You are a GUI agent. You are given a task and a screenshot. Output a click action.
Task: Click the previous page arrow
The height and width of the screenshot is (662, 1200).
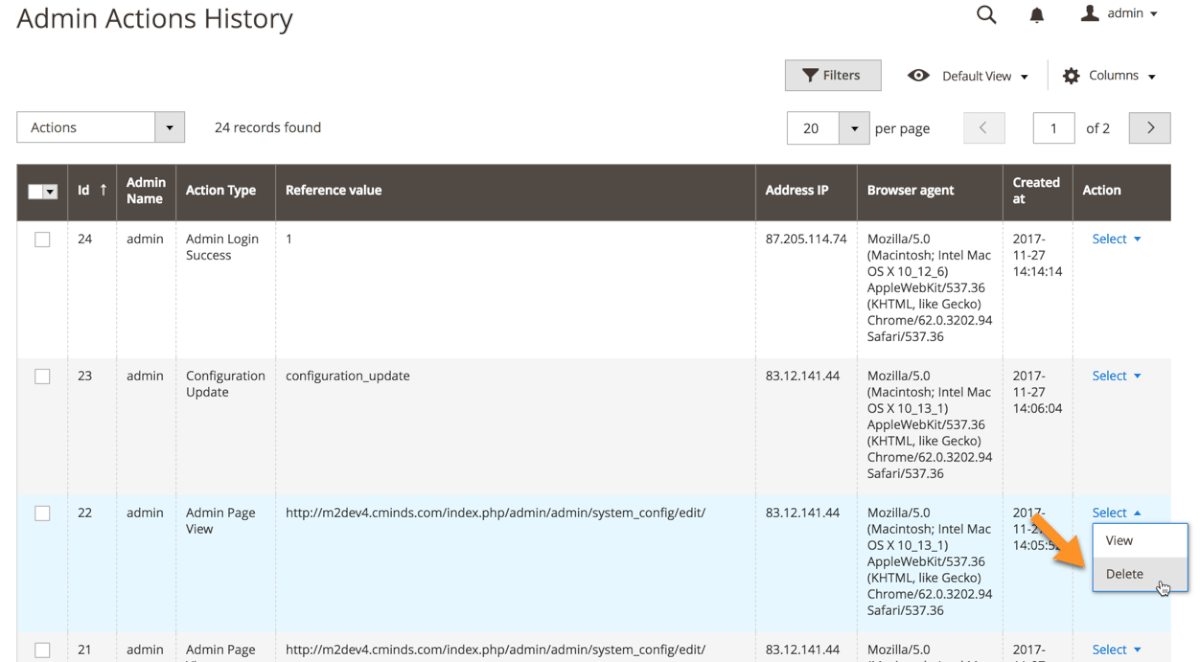click(x=983, y=128)
